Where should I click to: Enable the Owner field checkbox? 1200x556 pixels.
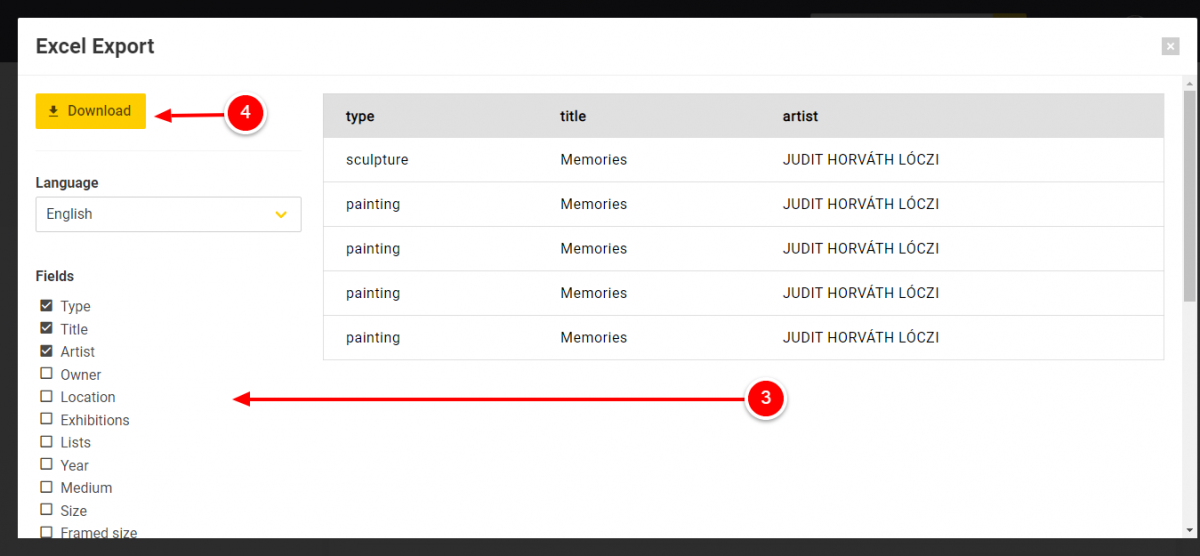coord(46,374)
